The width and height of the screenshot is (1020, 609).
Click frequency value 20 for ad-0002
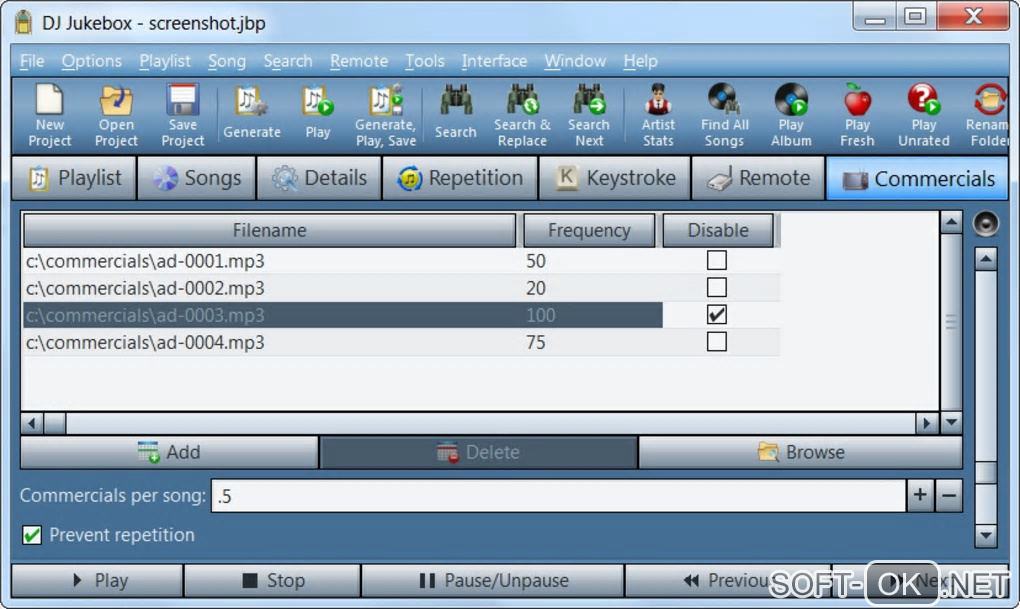click(x=536, y=288)
